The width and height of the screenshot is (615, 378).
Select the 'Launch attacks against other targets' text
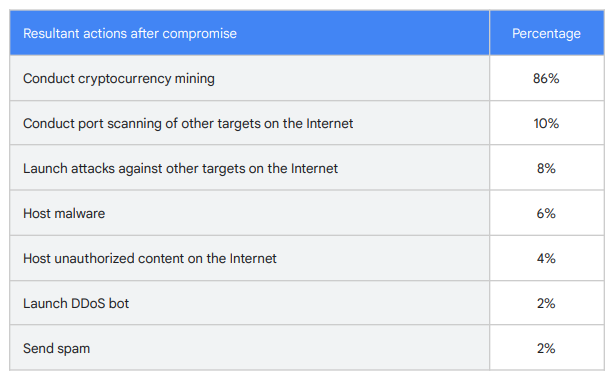[x=180, y=169]
